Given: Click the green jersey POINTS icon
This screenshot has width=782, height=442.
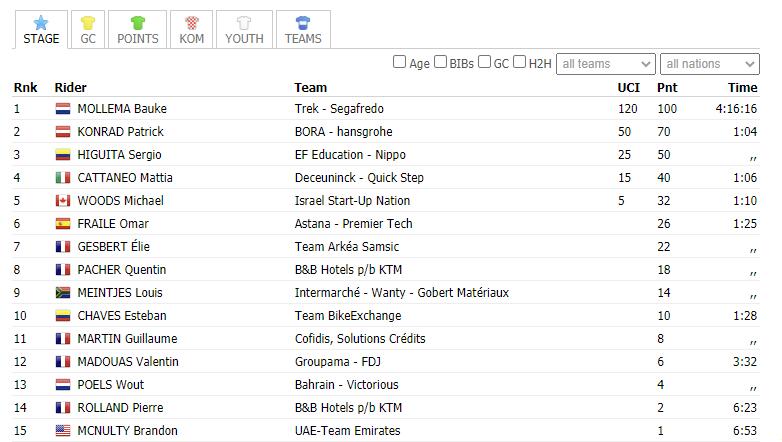Looking at the screenshot, I should tap(138, 23).
